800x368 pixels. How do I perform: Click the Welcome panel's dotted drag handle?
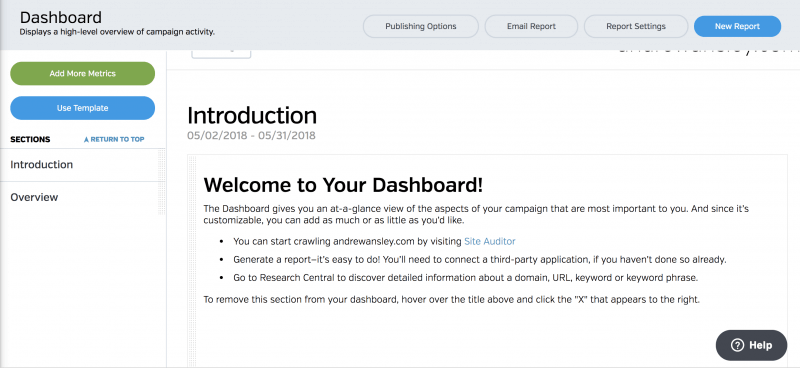click(x=192, y=261)
